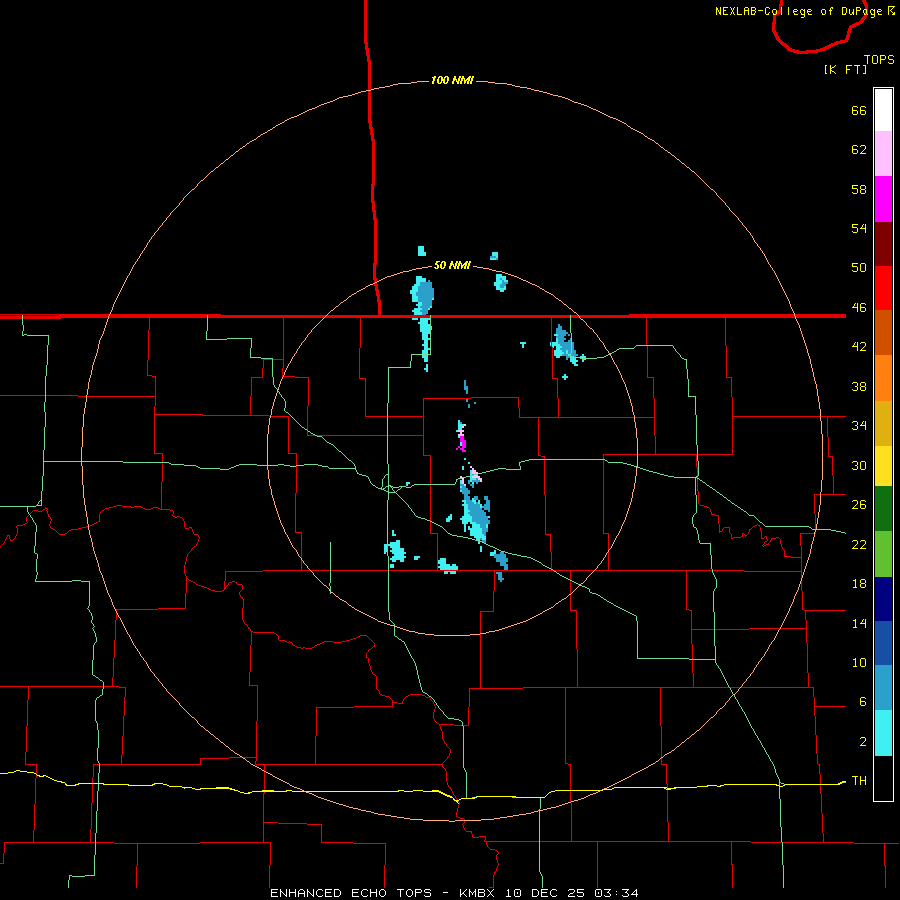Click the '10 DEC 25' date text

(x=545, y=893)
